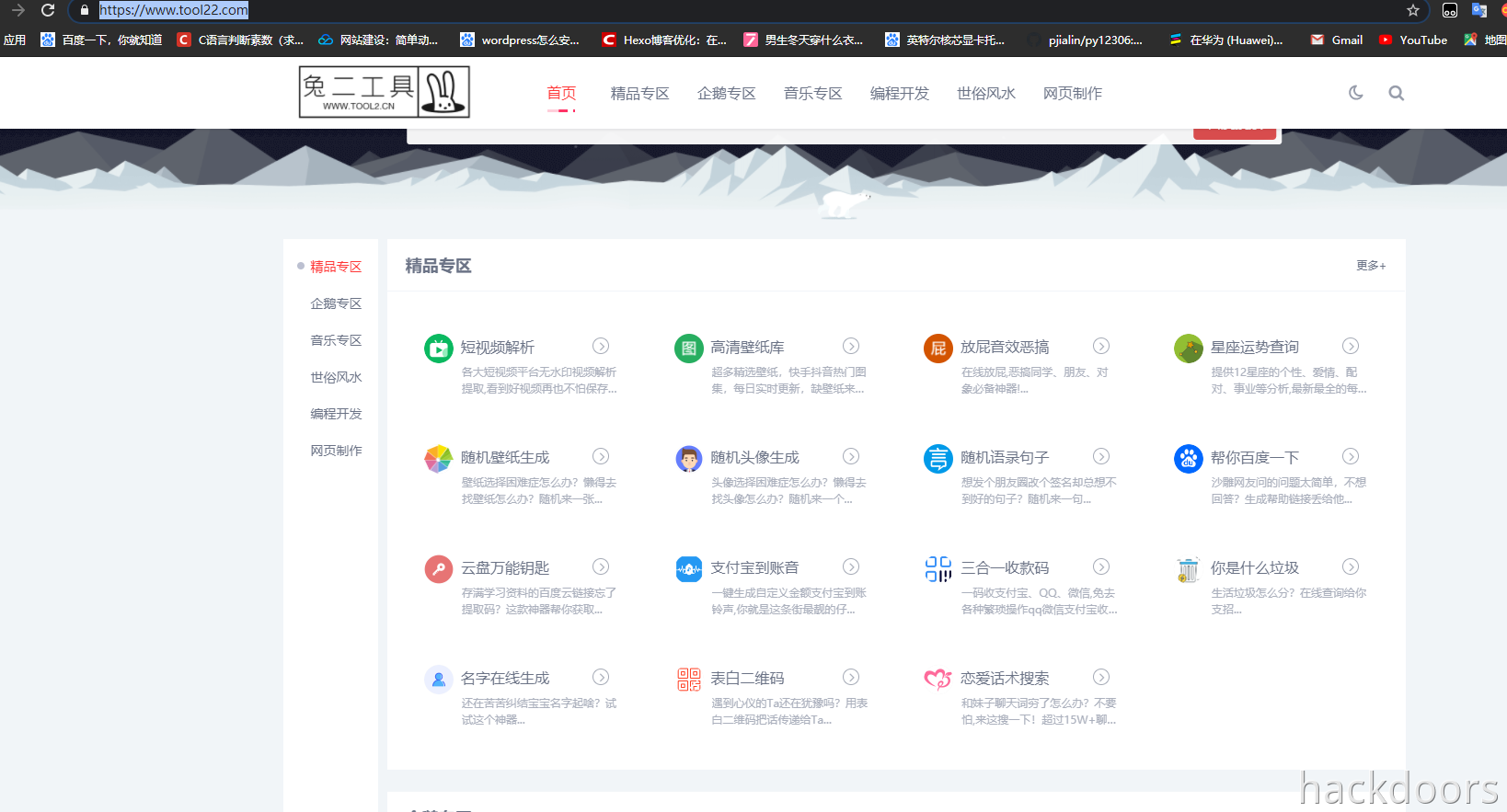
Task: Open the 企鹅专区 top navigation item
Action: click(x=727, y=93)
